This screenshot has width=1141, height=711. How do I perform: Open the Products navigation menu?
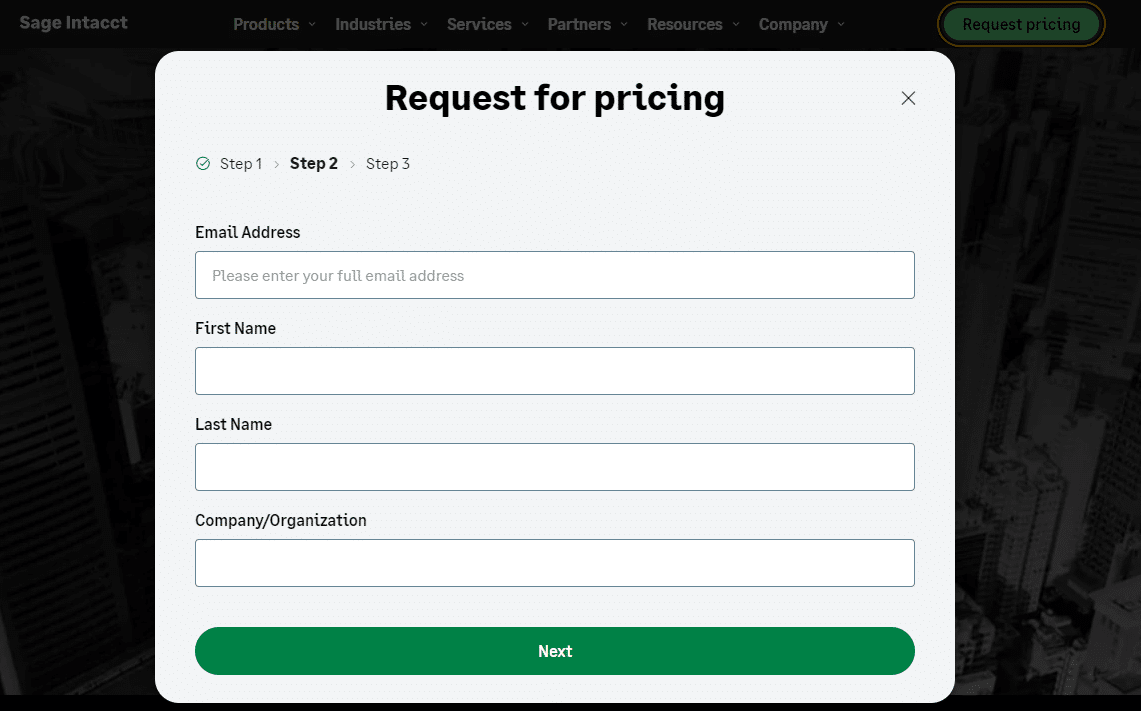coord(266,24)
